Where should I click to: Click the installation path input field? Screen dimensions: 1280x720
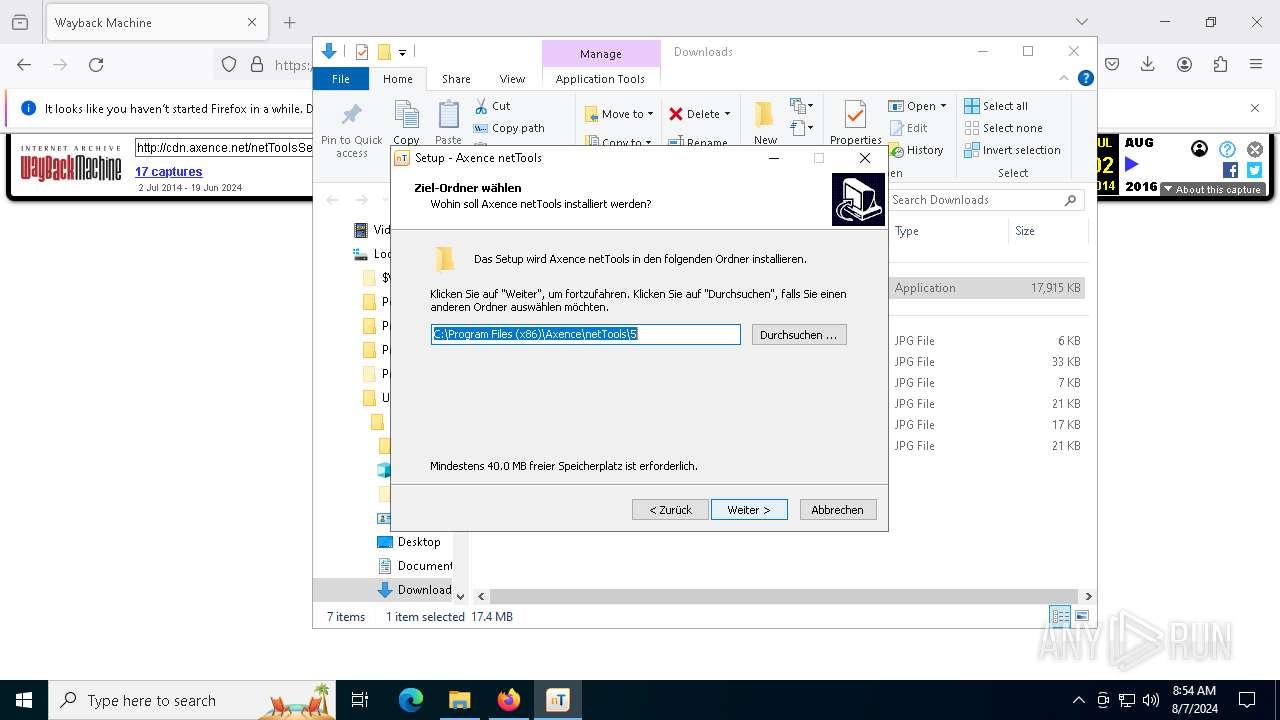coord(586,335)
